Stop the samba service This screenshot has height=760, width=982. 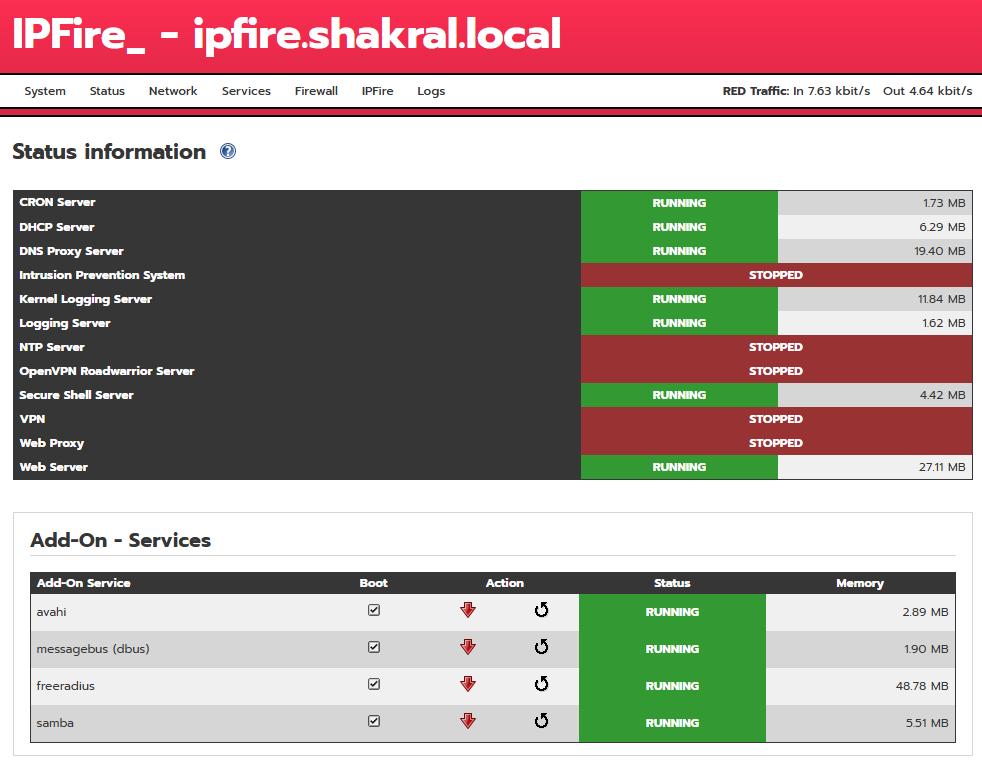(x=468, y=721)
